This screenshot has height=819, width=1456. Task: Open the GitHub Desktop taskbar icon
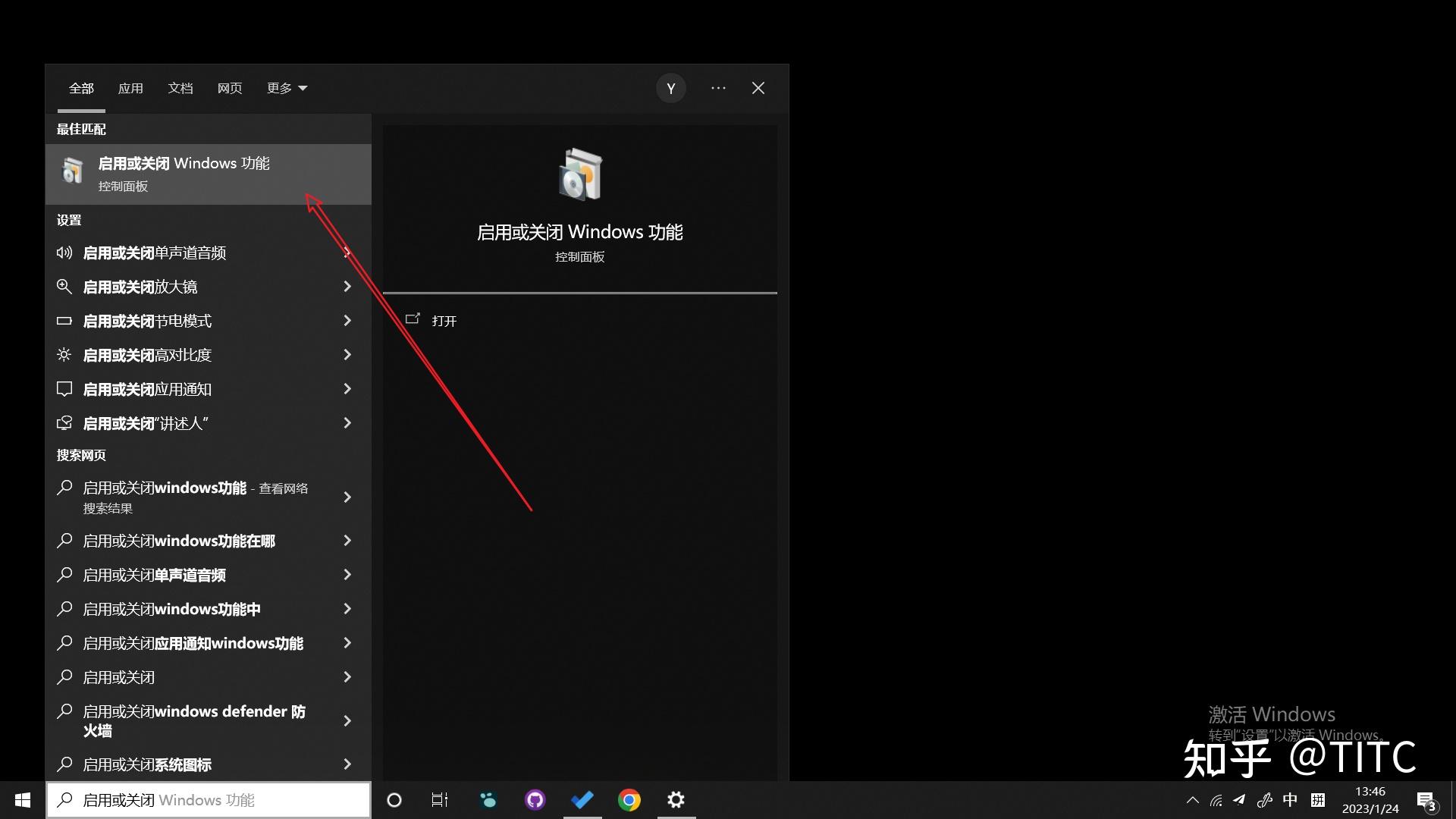point(535,800)
